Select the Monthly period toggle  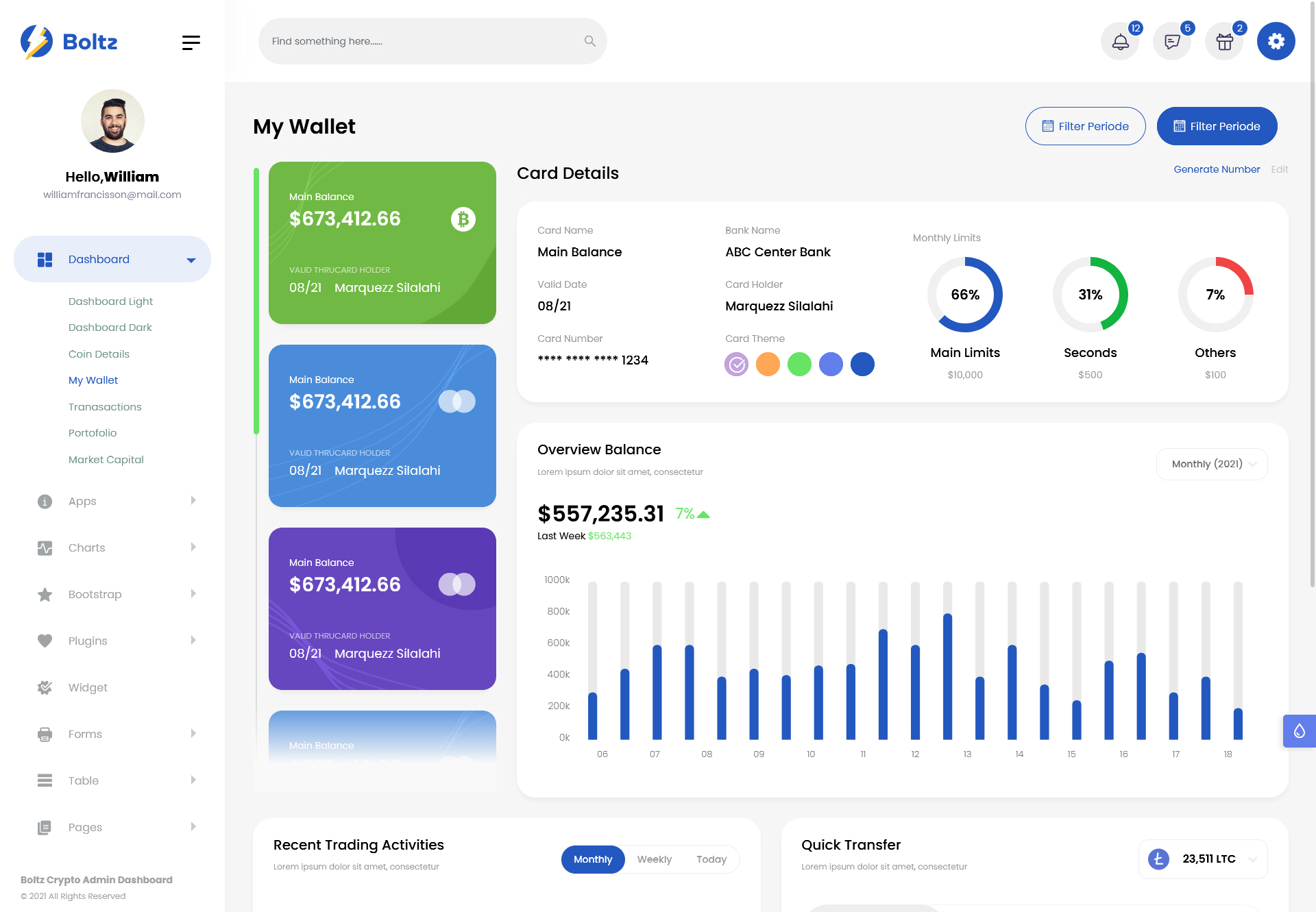(593, 859)
